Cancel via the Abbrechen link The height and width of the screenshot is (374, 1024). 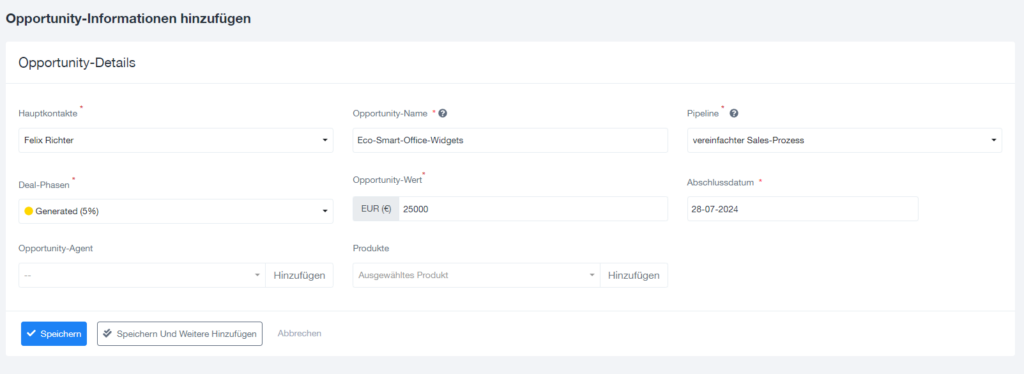coord(299,334)
